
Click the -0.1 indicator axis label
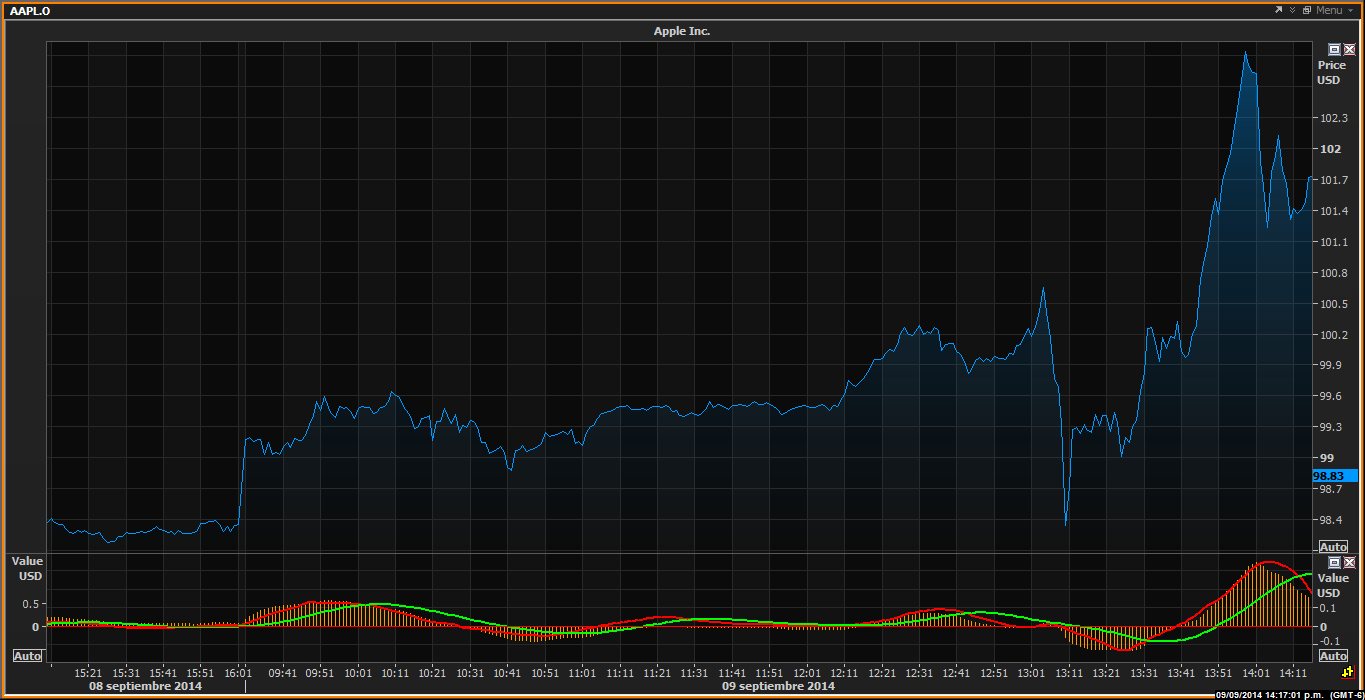click(x=1329, y=641)
